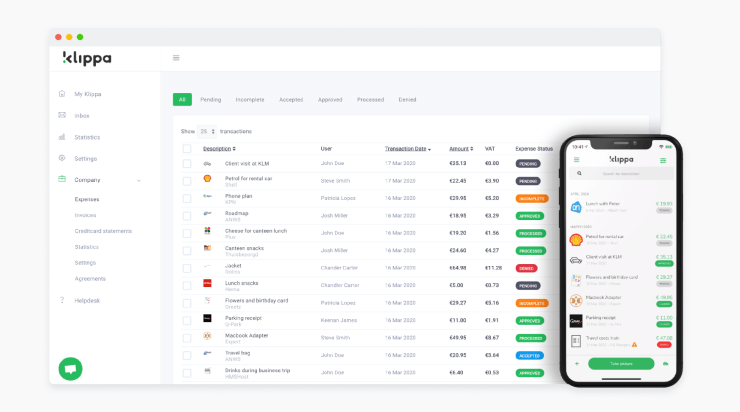Check the Parking receipt row checkbox
The image size is (740, 412).
[x=187, y=321]
